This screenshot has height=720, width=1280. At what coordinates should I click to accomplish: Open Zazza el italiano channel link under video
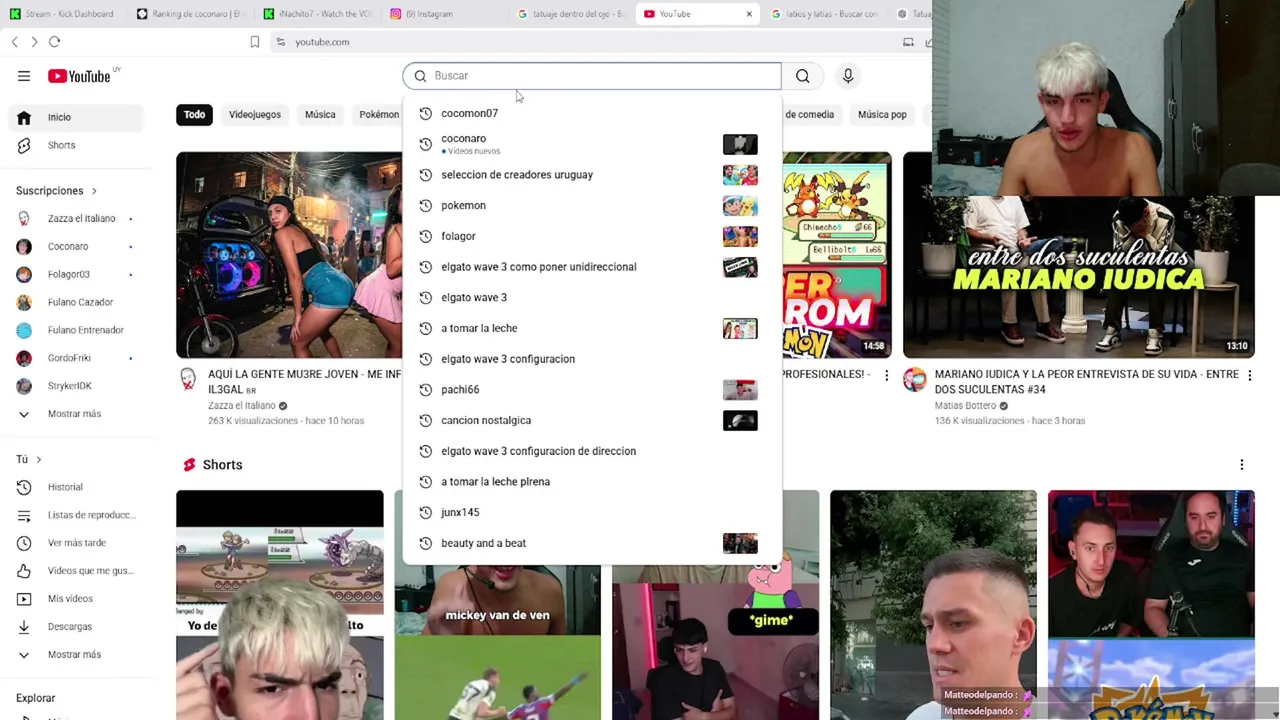[x=241, y=405]
